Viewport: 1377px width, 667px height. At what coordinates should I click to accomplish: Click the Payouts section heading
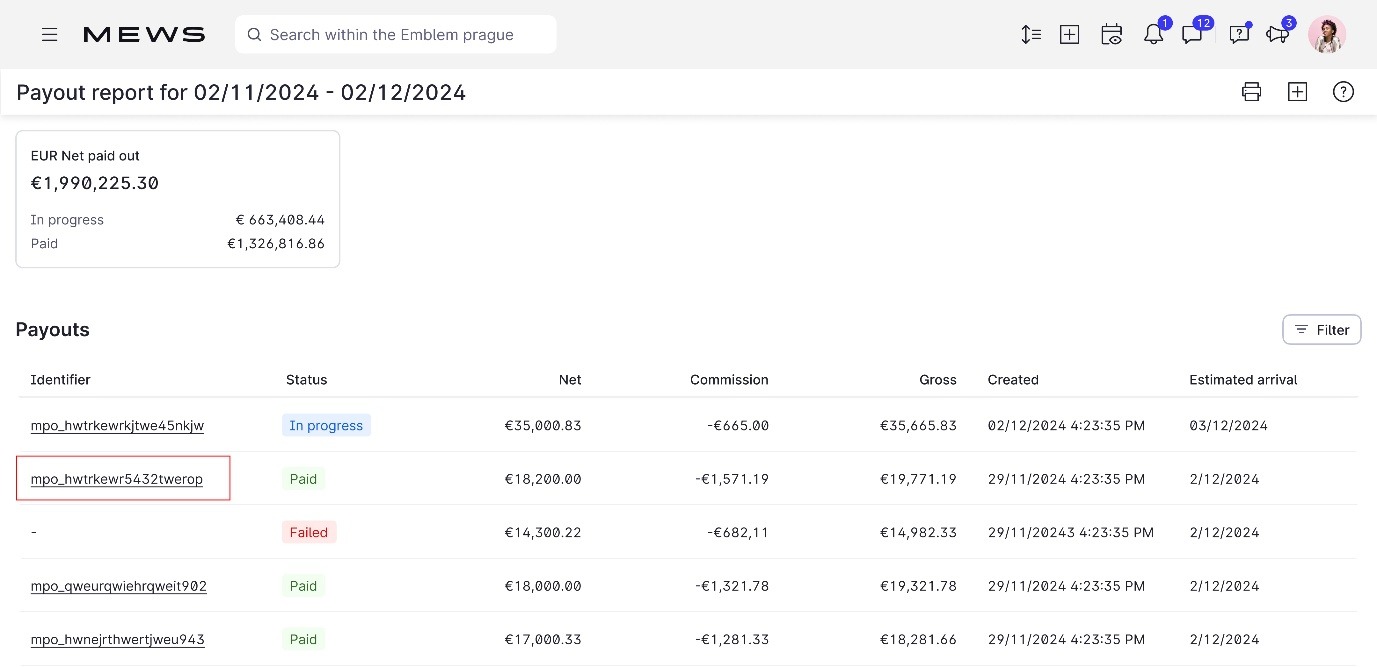pos(53,330)
